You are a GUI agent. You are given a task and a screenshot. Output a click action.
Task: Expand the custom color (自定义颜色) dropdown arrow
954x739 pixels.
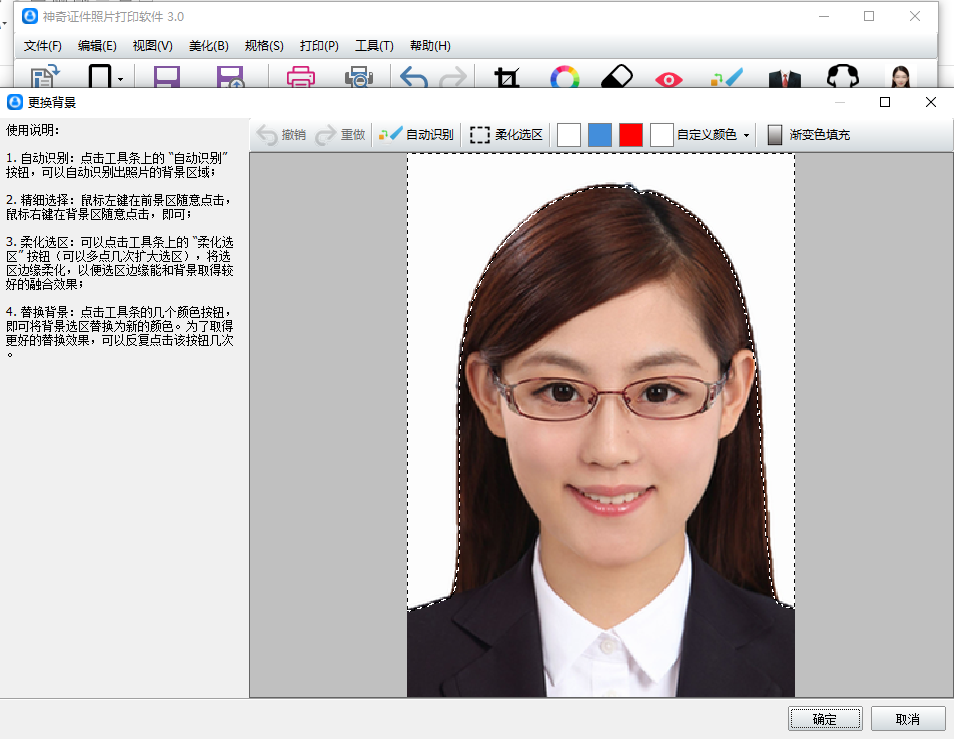[x=747, y=136]
